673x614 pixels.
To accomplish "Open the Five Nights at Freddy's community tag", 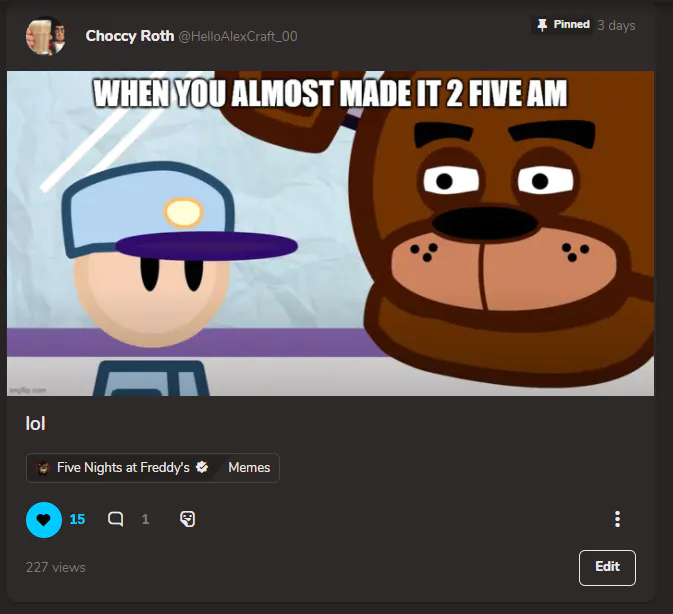I will coord(123,468).
